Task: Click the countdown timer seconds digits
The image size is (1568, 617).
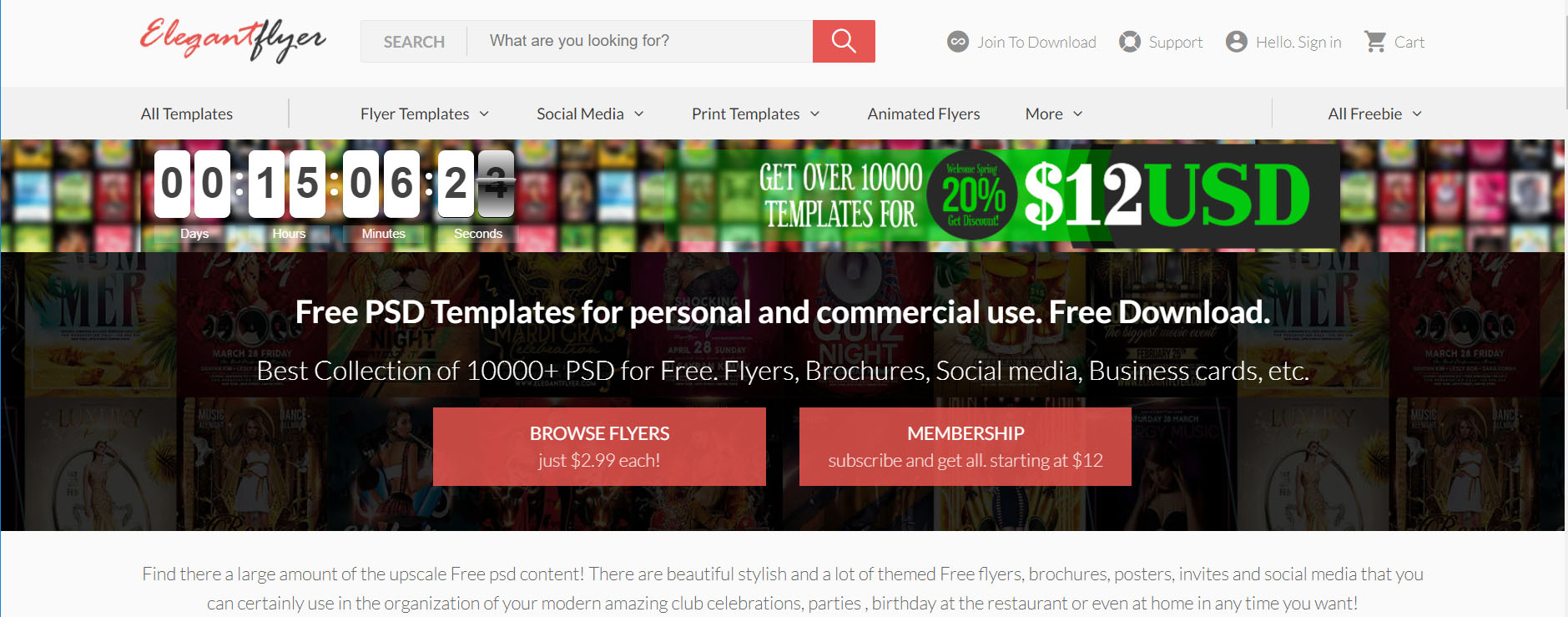Action: [476, 185]
